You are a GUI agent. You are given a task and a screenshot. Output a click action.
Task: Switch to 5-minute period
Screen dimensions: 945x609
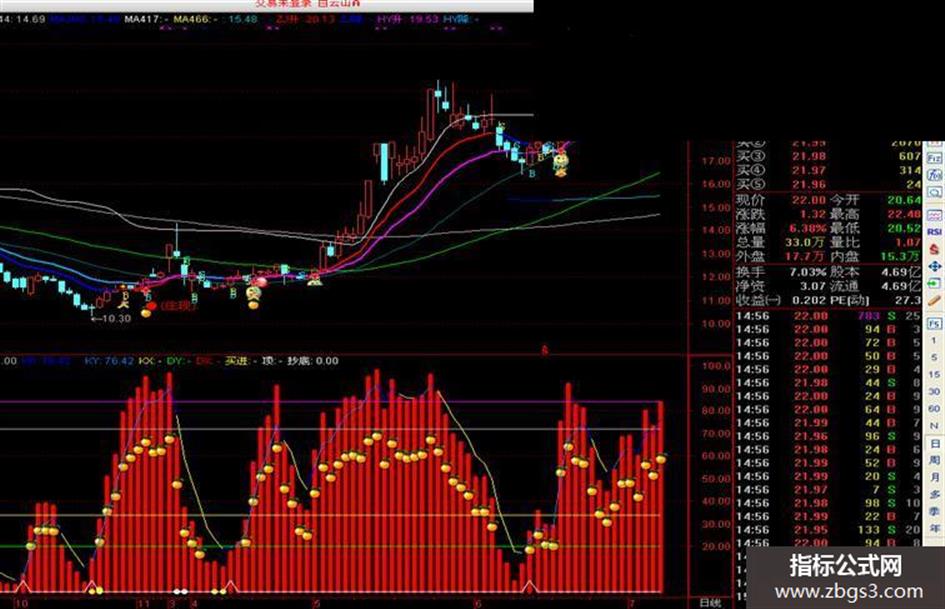click(934, 358)
